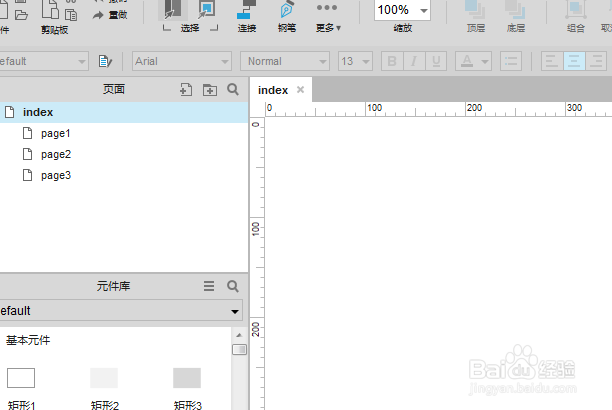Select the 矩形2 rectangle widget
The image size is (612, 410).
coord(104,388)
